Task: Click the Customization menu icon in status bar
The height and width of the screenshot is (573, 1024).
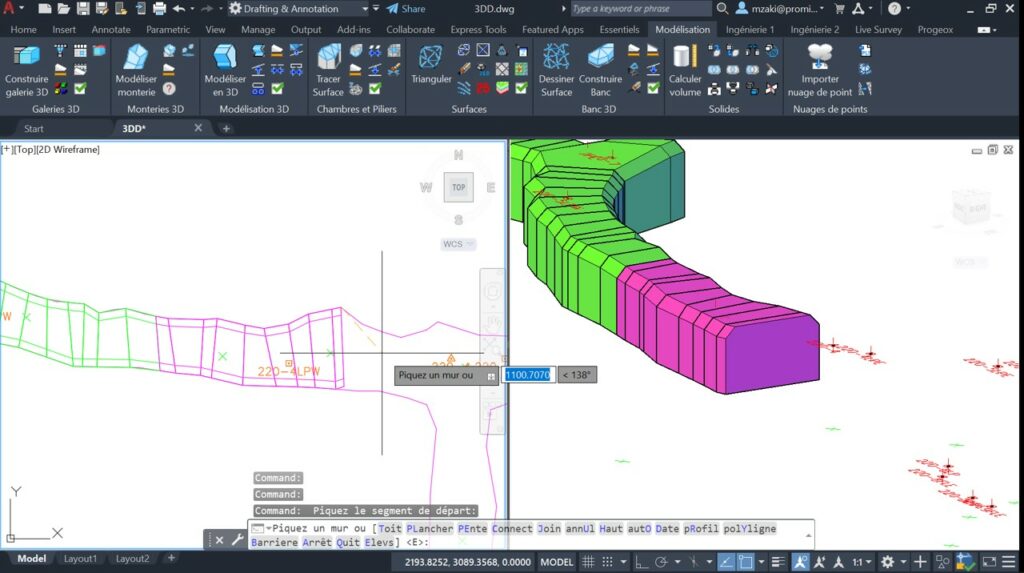Action: pyautogui.click(x=1009, y=562)
